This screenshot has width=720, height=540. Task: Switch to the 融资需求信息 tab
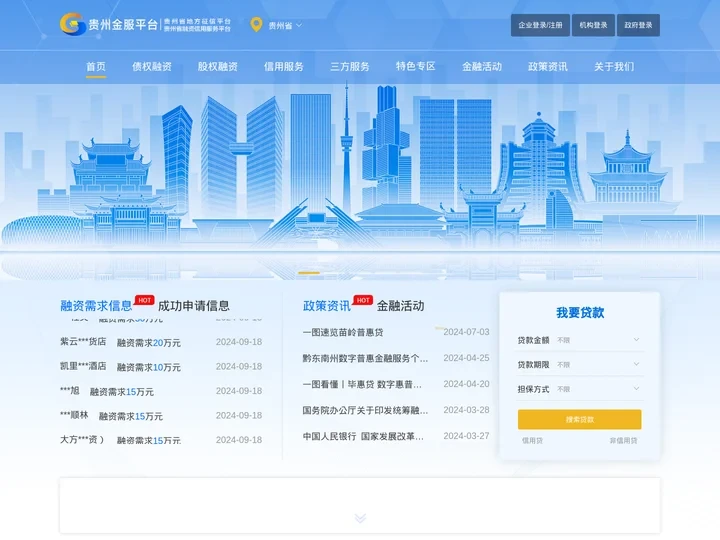96,306
